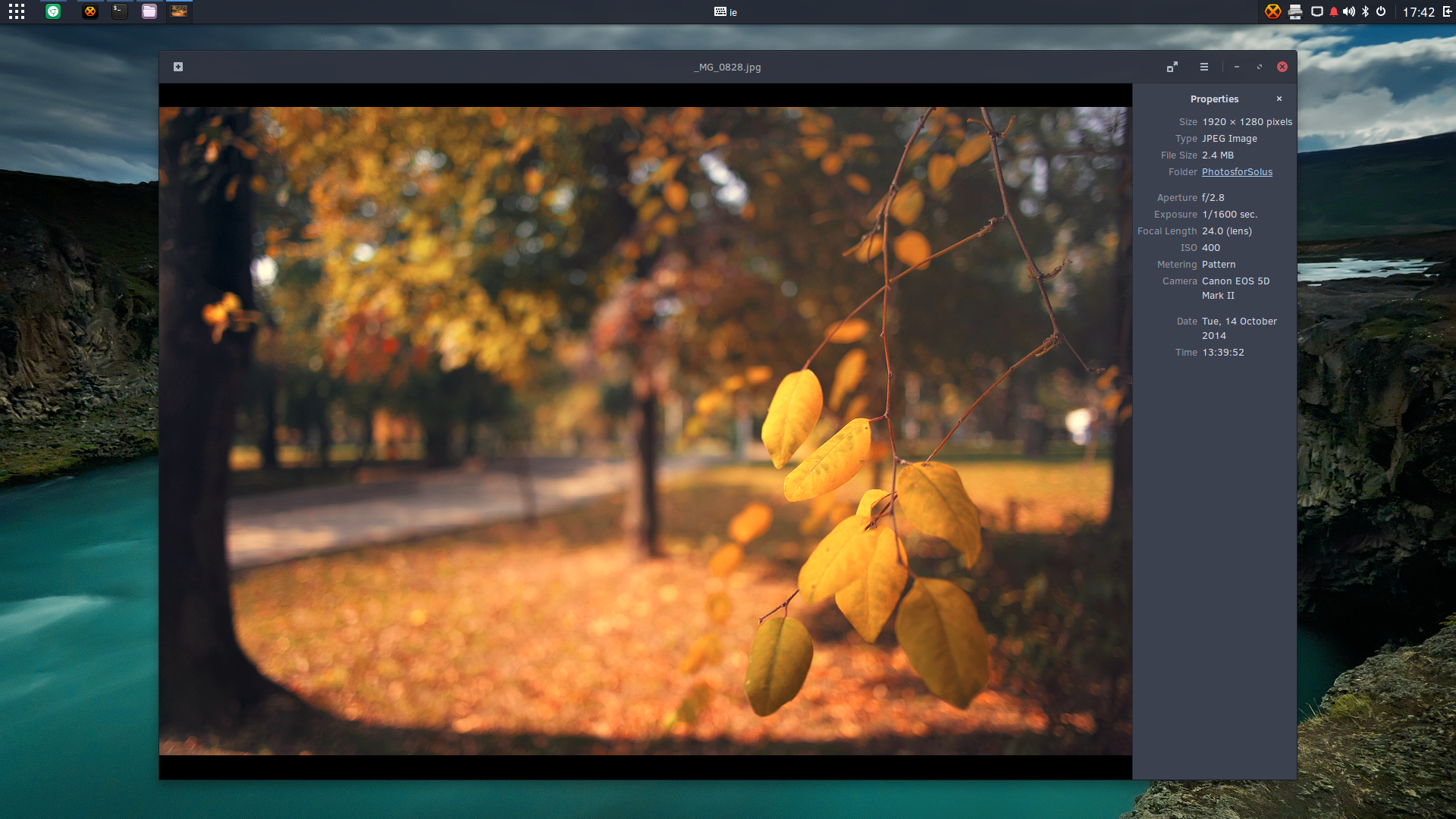Open the printer tray icon

[1295, 11]
